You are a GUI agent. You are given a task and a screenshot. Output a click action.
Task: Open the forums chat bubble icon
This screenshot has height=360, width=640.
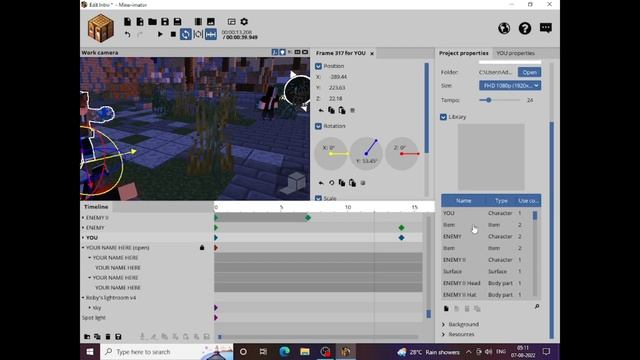tap(546, 28)
